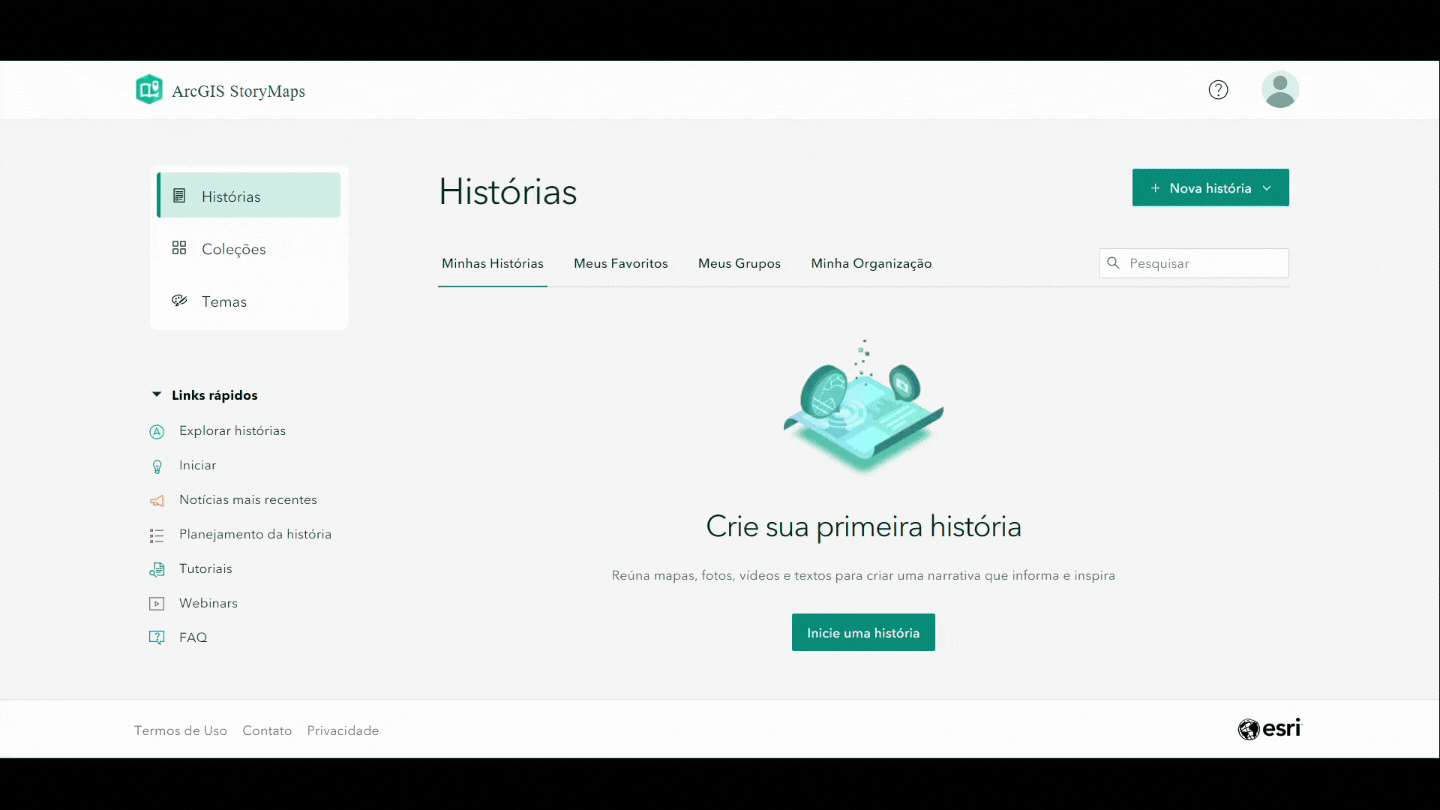The image size is (1440, 810).
Task: Select Temas in the sidebar
Action: 224,302
